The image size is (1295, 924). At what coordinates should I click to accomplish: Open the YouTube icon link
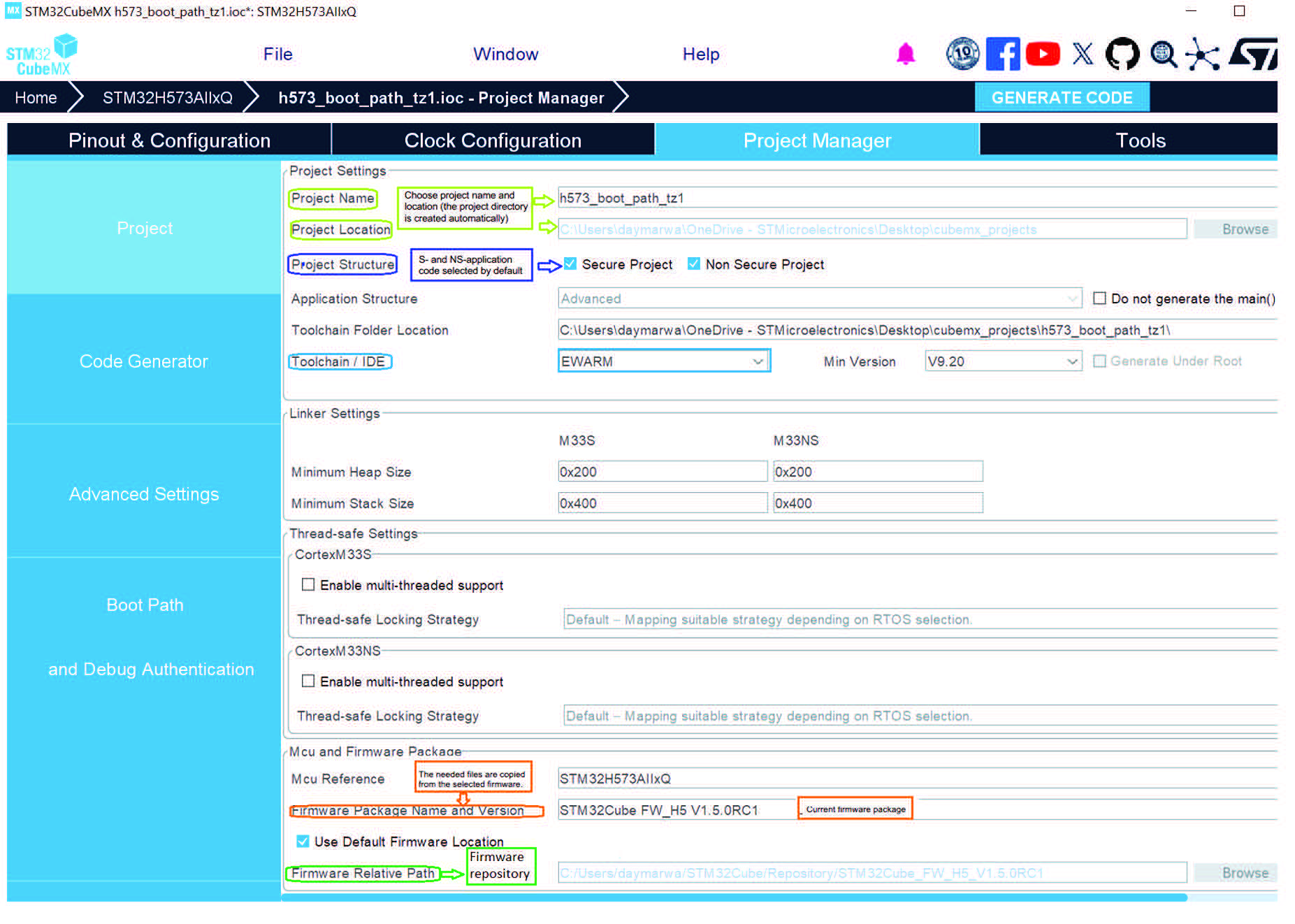point(1043,54)
